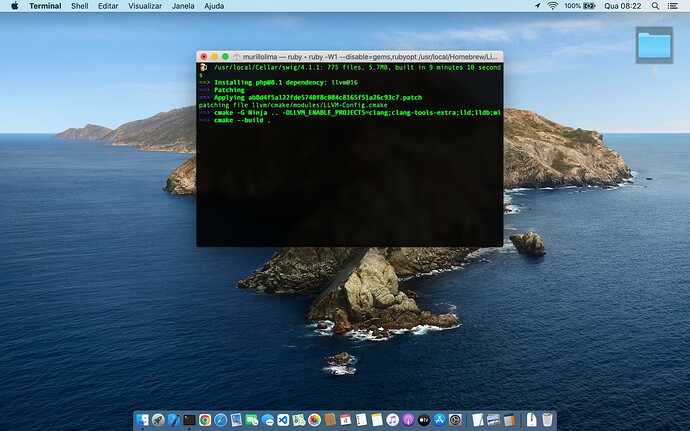
Task: Open Contacts book icon in Dock
Action: point(330,420)
